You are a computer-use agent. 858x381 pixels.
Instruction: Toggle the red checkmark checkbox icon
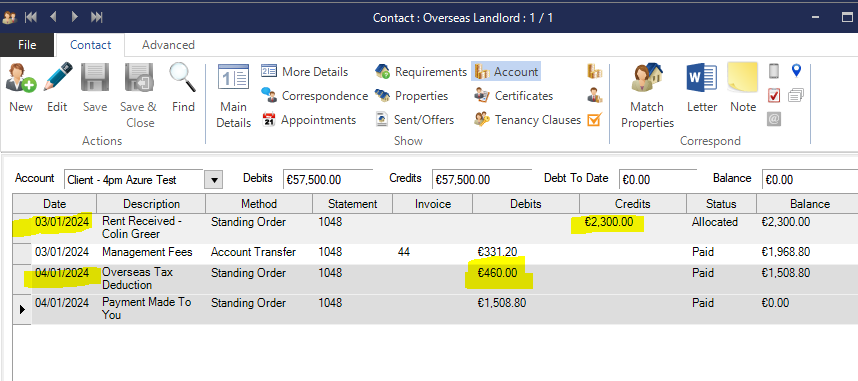tap(774, 95)
